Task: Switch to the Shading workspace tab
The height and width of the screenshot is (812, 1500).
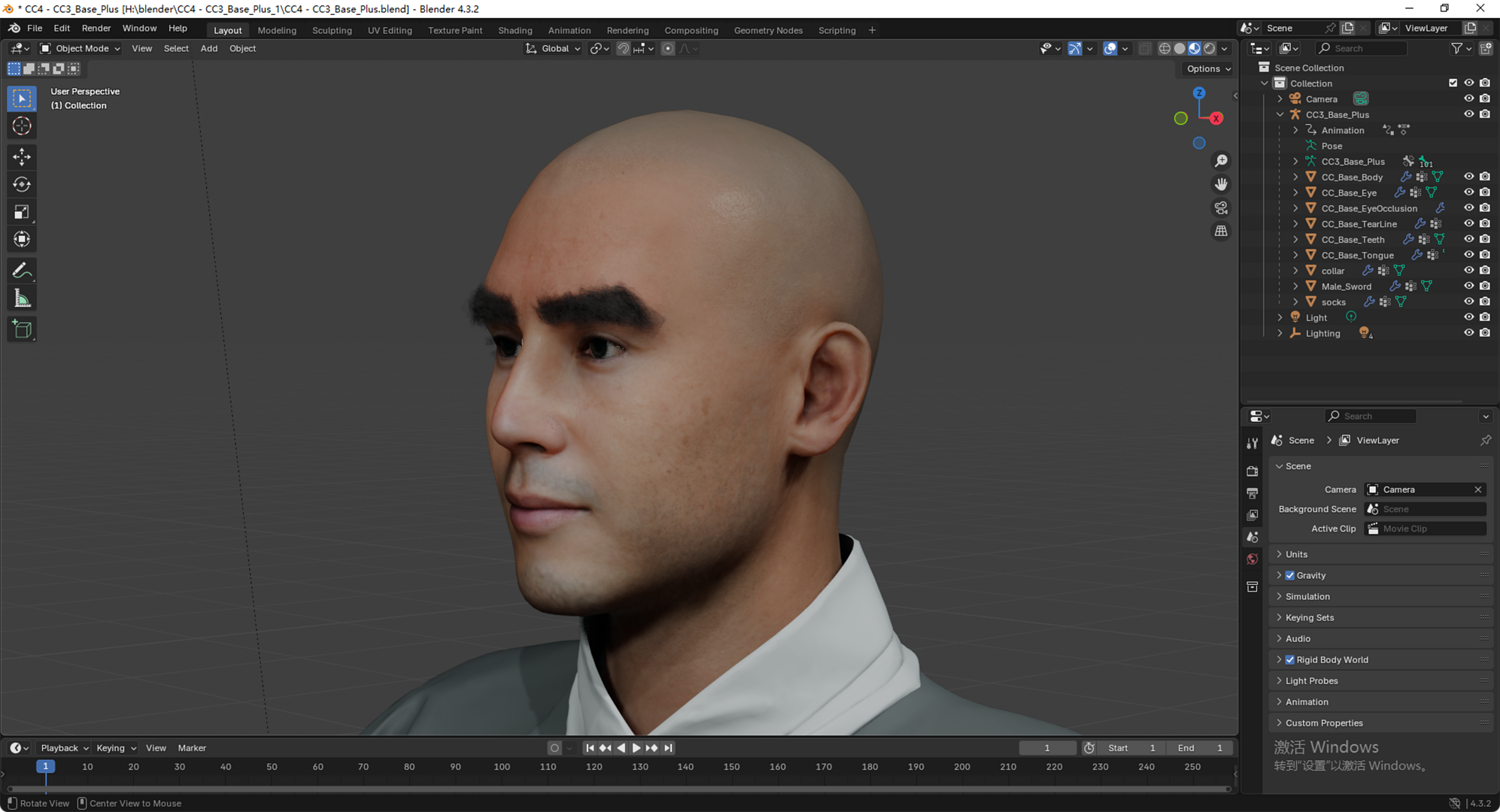Action: [515, 30]
